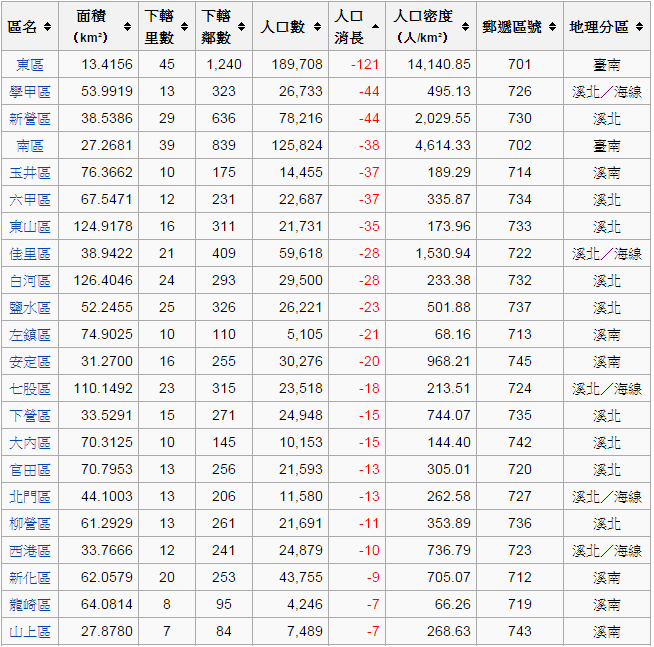Image resolution: width=654 pixels, height=647 pixels.
Task: Visit the 官田區 page link
Action: click(30, 469)
